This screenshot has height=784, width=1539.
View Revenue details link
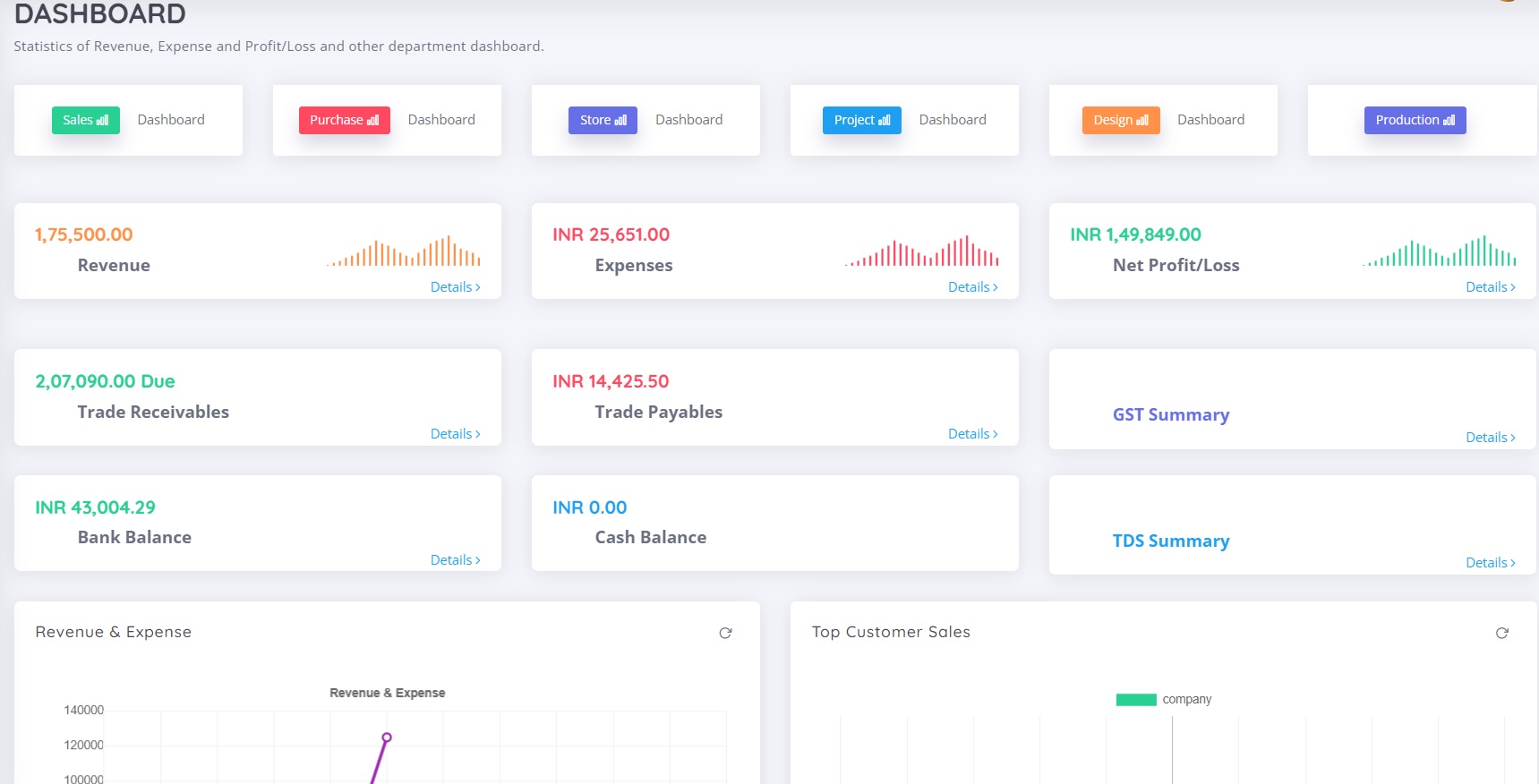[455, 287]
